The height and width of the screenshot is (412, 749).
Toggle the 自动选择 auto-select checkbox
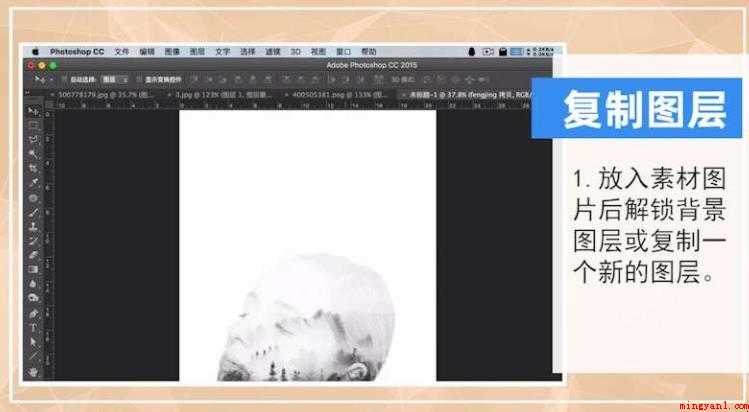pos(65,79)
